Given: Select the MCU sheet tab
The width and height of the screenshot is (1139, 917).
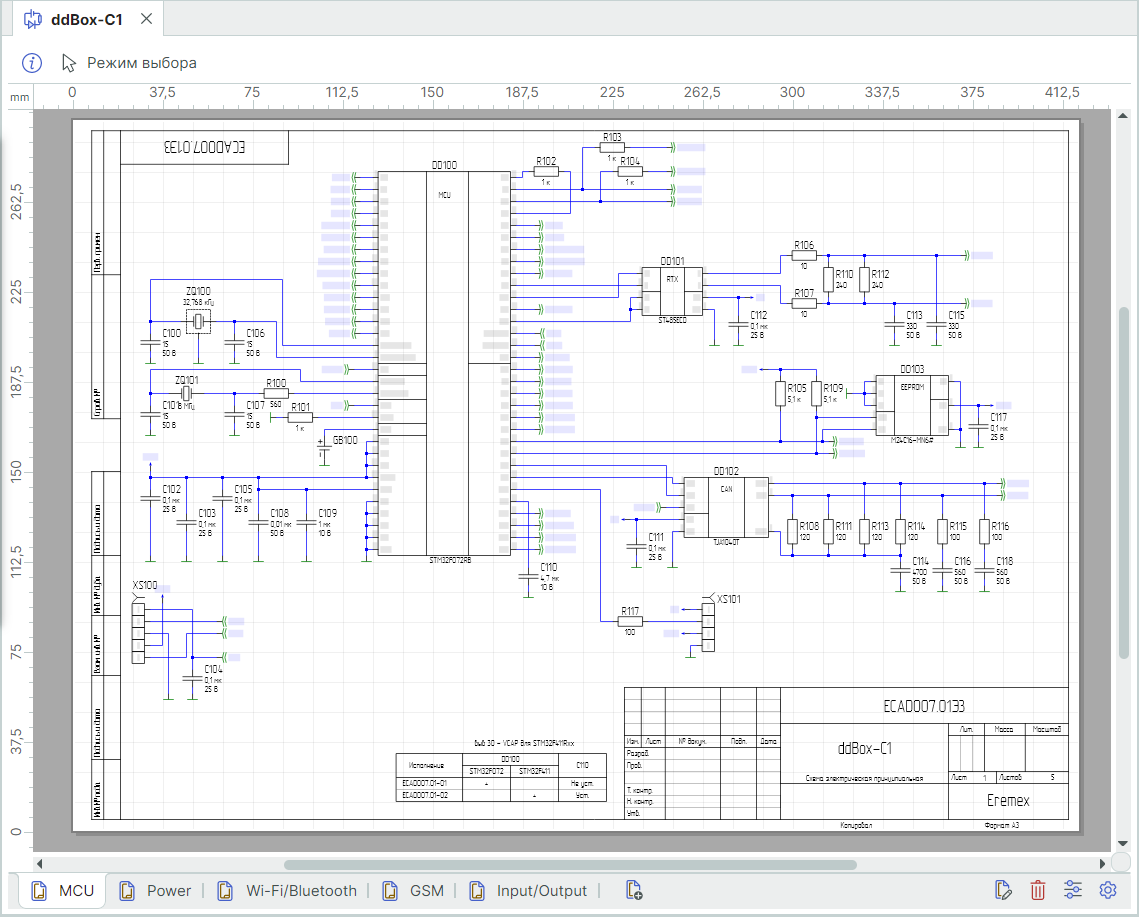Looking at the screenshot, I should click(x=63, y=890).
